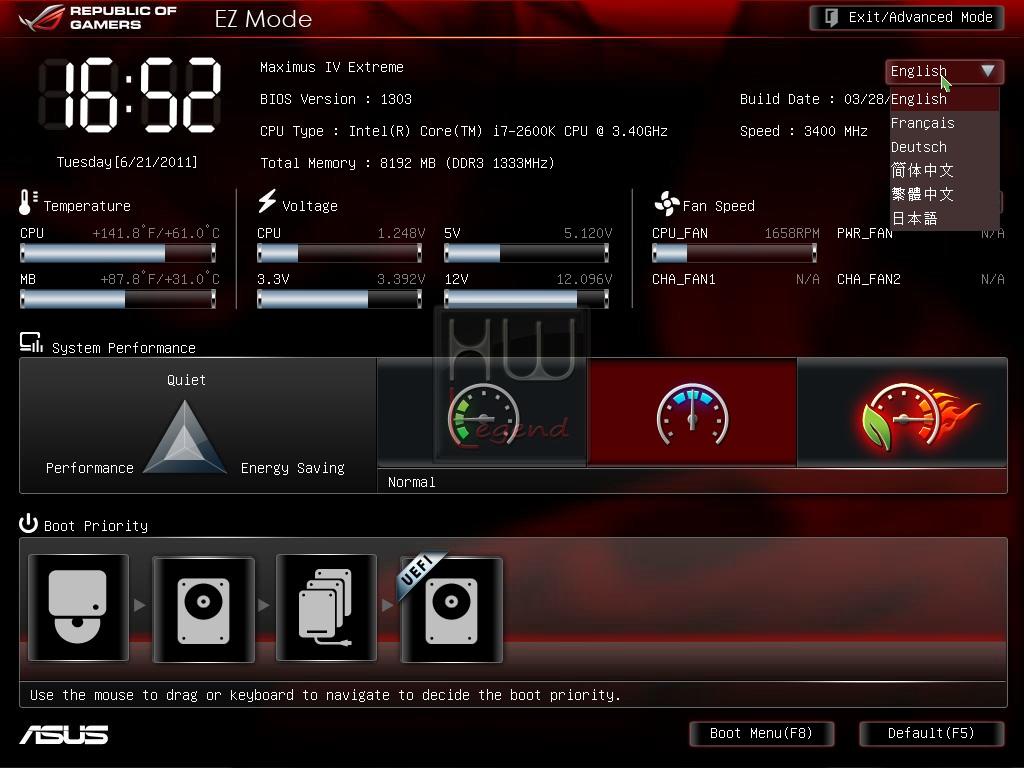Click the 3.392V voltage value
This screenshot has width=1024, height=768.
tap(401, 280)
